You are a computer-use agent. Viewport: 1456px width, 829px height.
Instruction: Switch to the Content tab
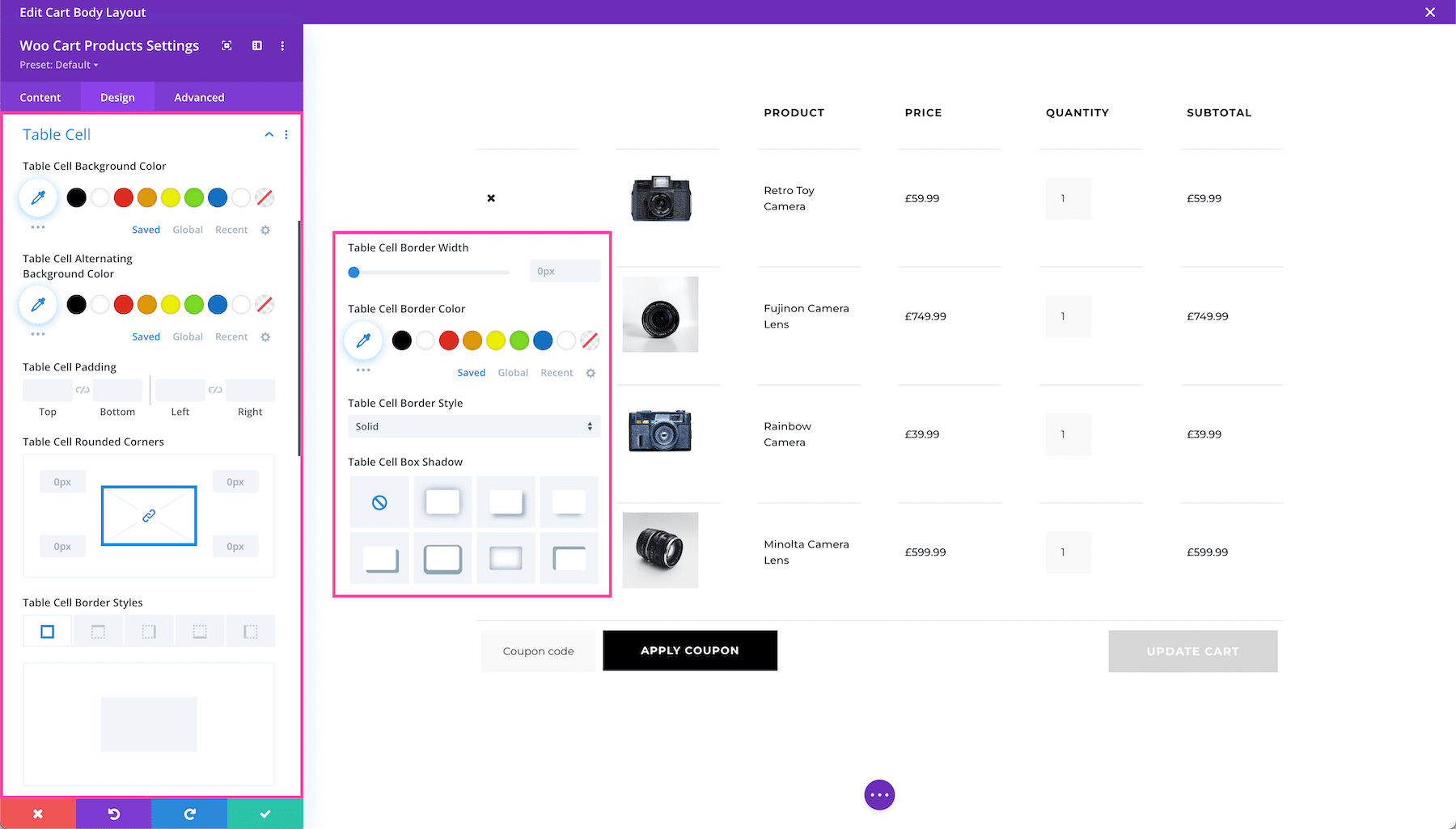point(40,97)
